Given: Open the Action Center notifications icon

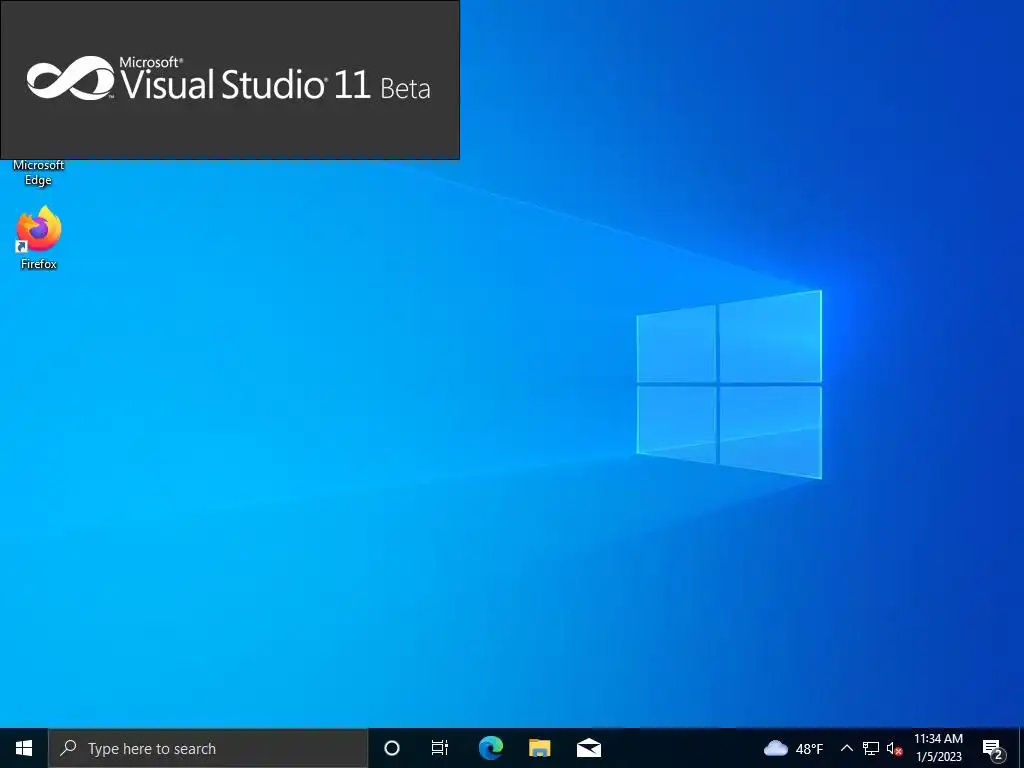Looking at the screenshot, I should [992, 749].
